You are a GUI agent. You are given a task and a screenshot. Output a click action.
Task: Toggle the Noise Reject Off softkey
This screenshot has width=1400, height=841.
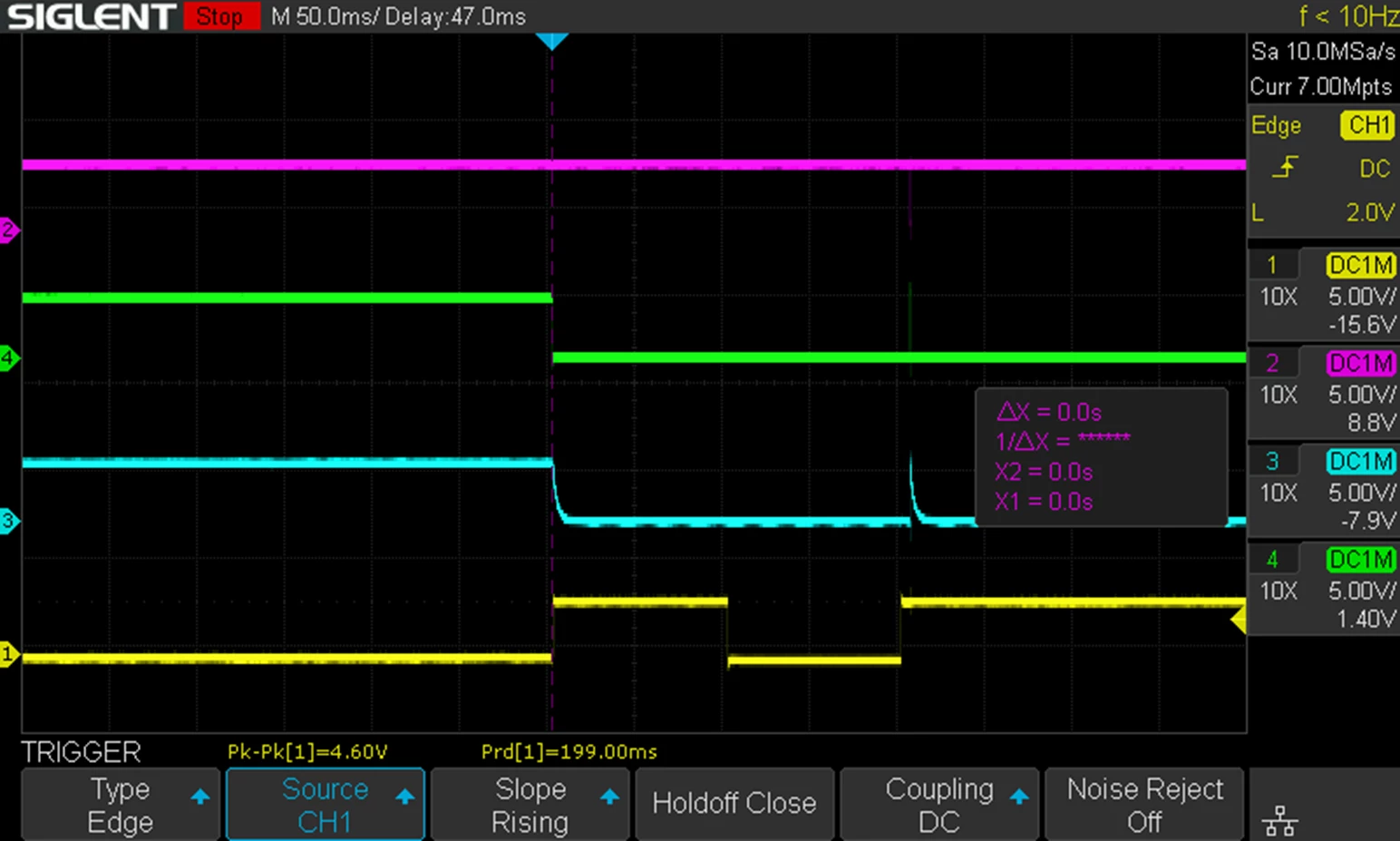1144,804
